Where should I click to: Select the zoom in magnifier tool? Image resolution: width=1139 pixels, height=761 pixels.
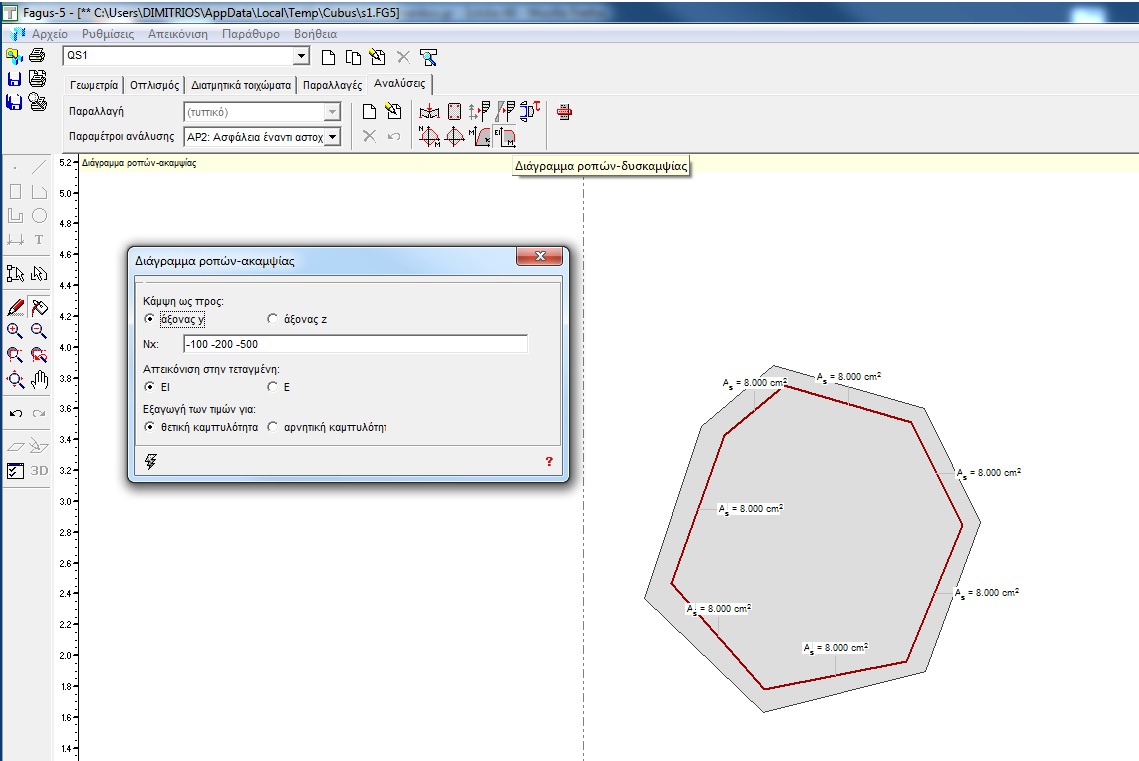(15, 331)
